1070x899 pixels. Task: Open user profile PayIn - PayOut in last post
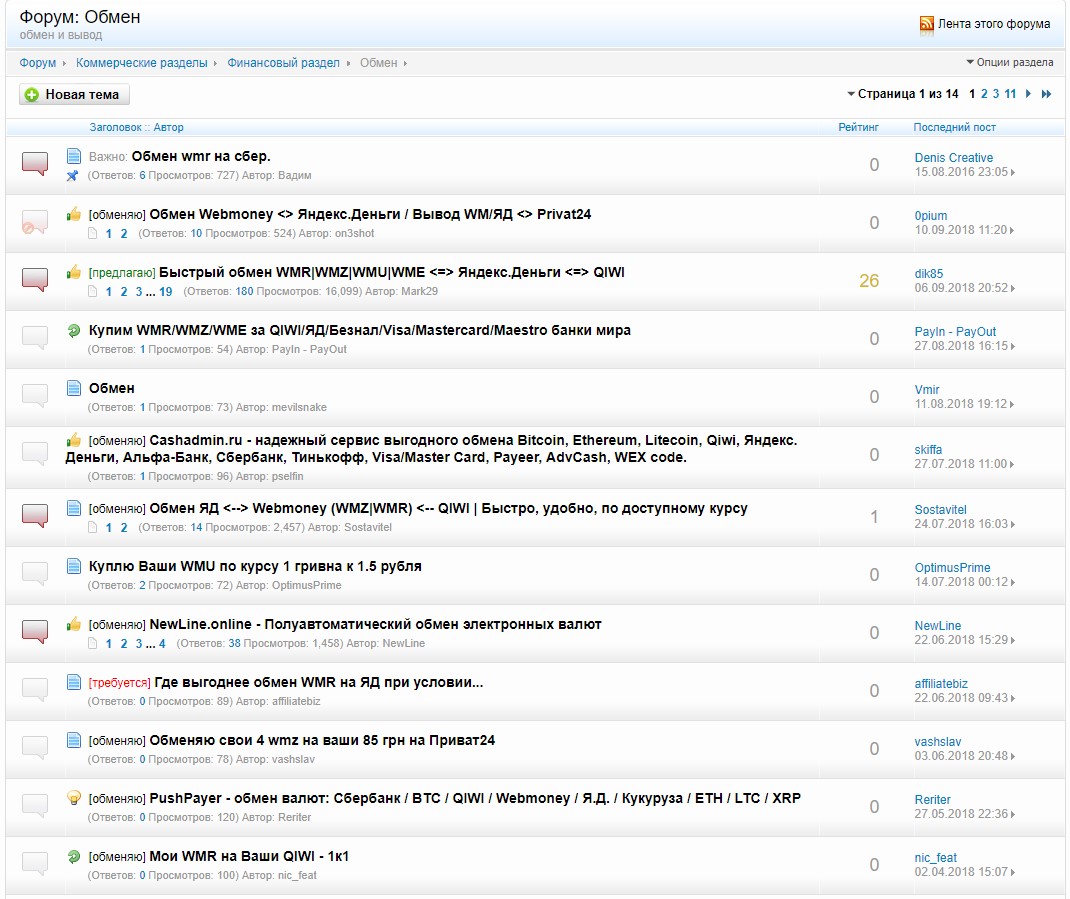955,332
